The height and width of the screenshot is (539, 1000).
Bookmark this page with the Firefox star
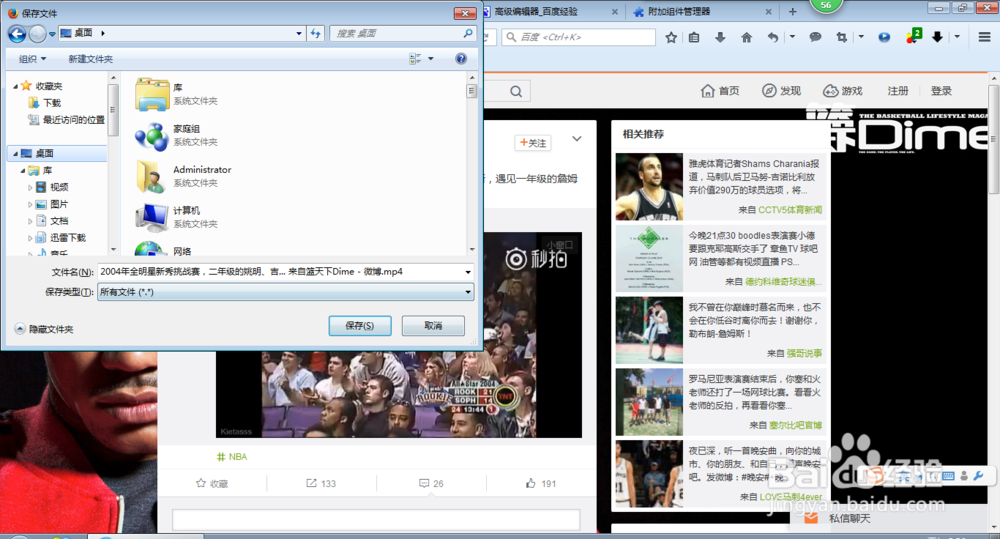coord(671,38)
